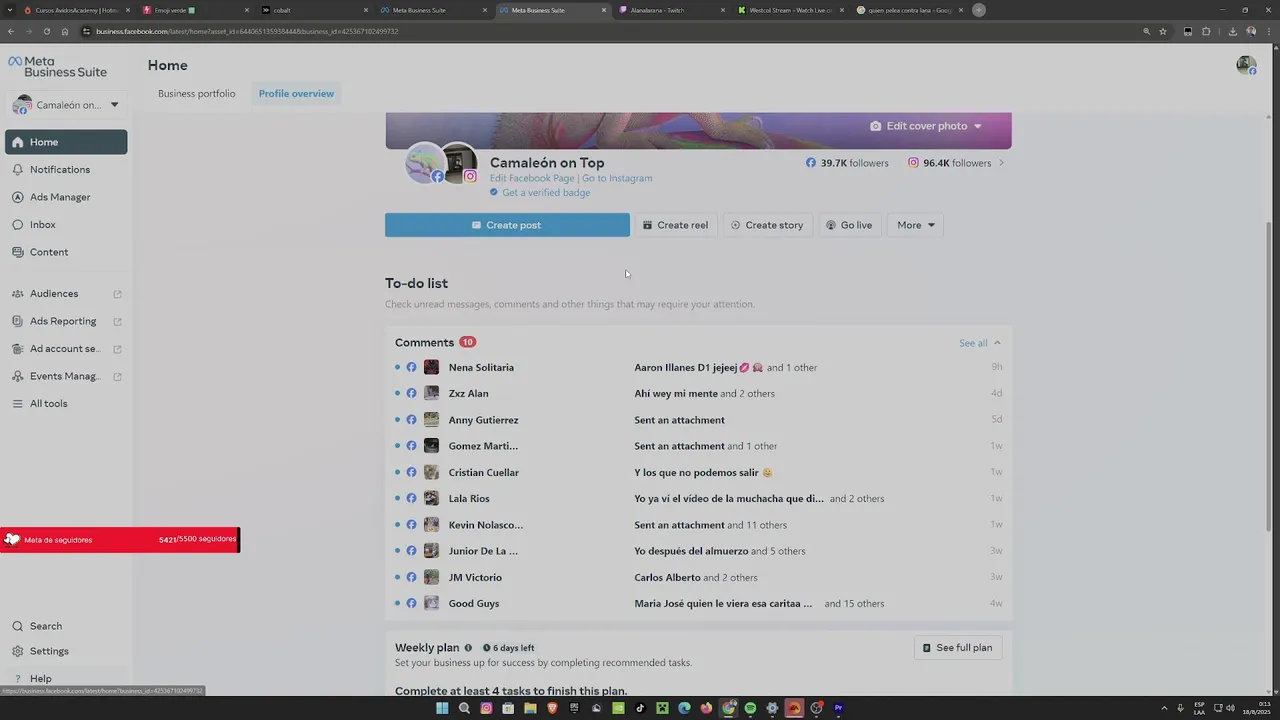
Task: Click the Create post button
Action: 507,225
